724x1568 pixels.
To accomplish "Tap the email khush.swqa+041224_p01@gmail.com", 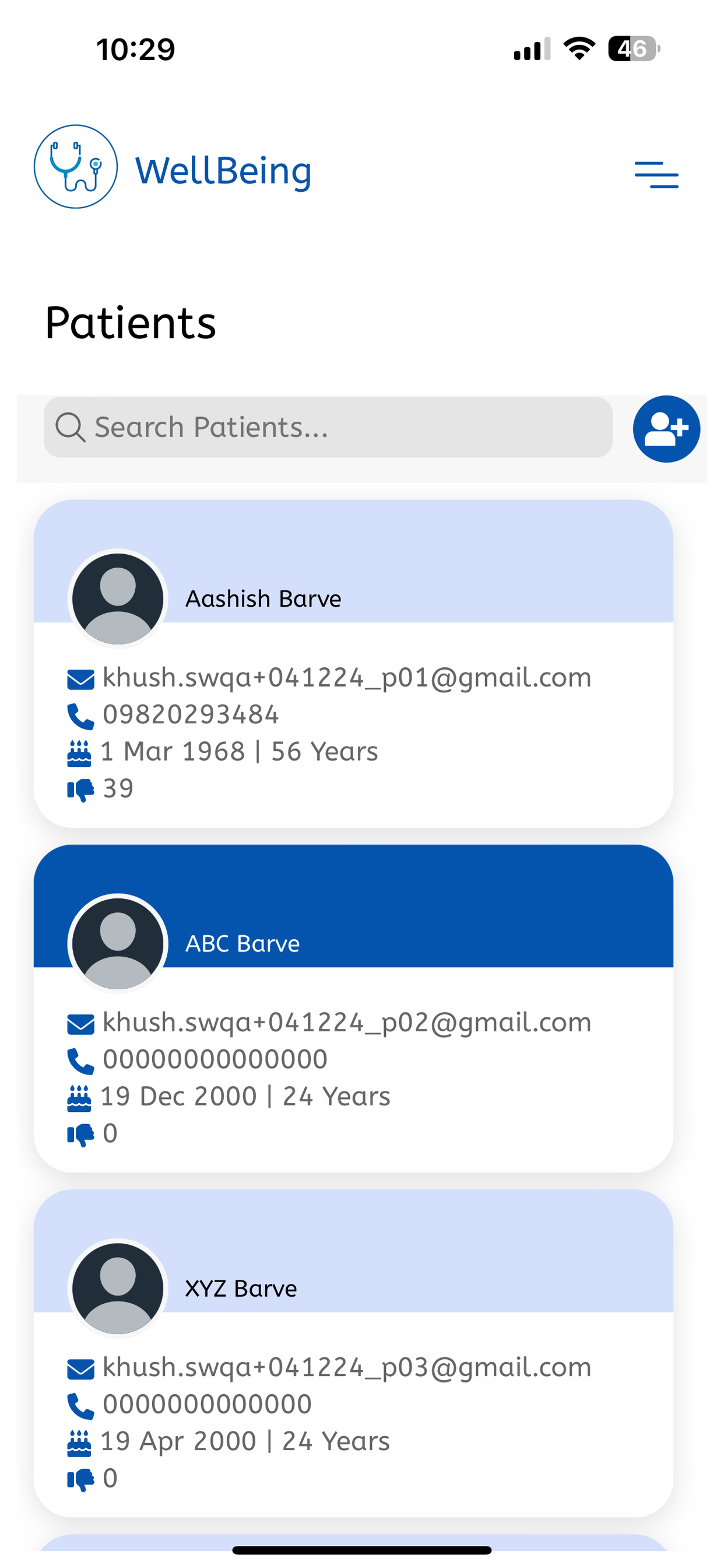I will (347, 678).
